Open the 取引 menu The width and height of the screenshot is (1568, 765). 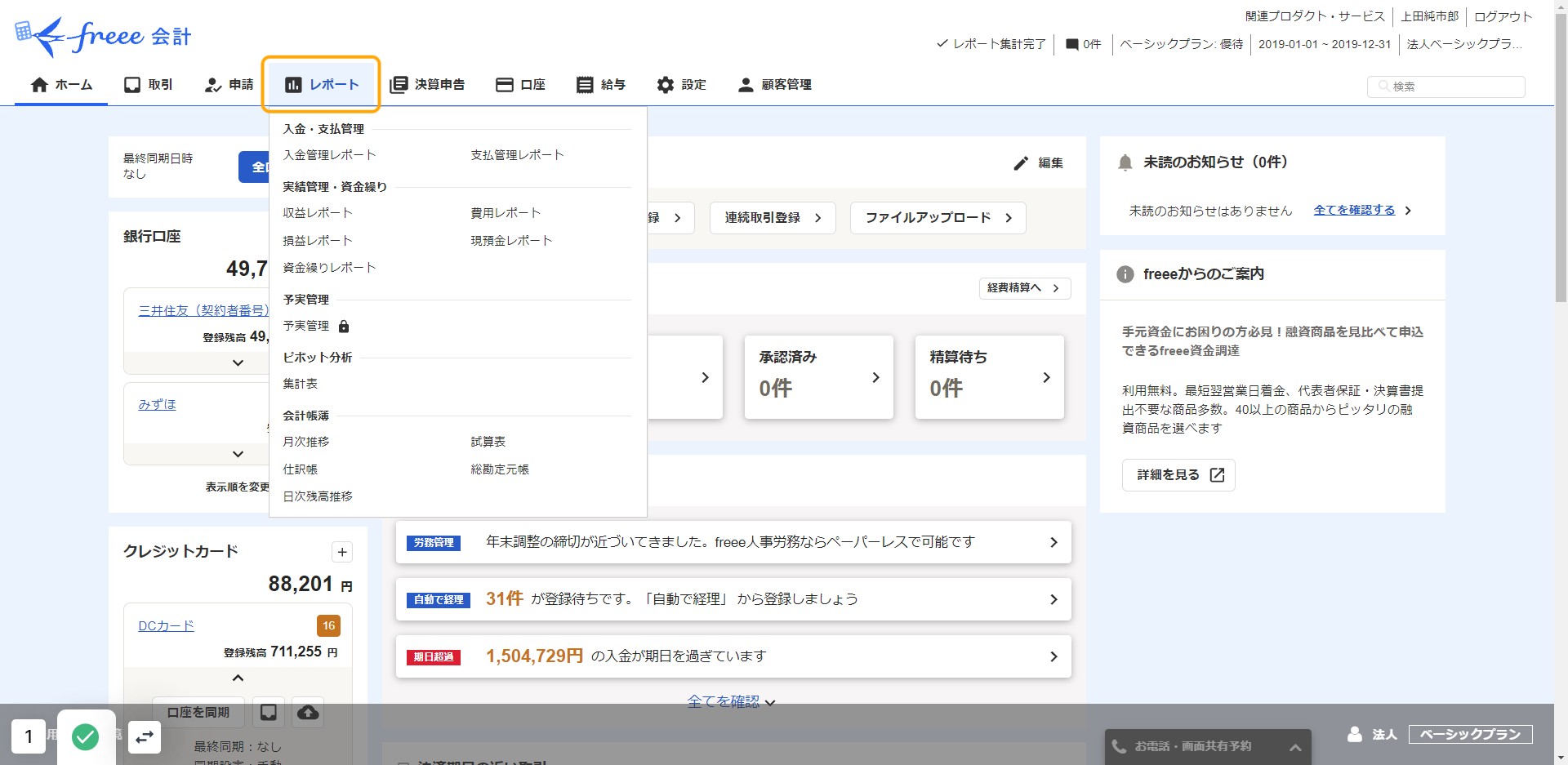(x=148, y=85)
